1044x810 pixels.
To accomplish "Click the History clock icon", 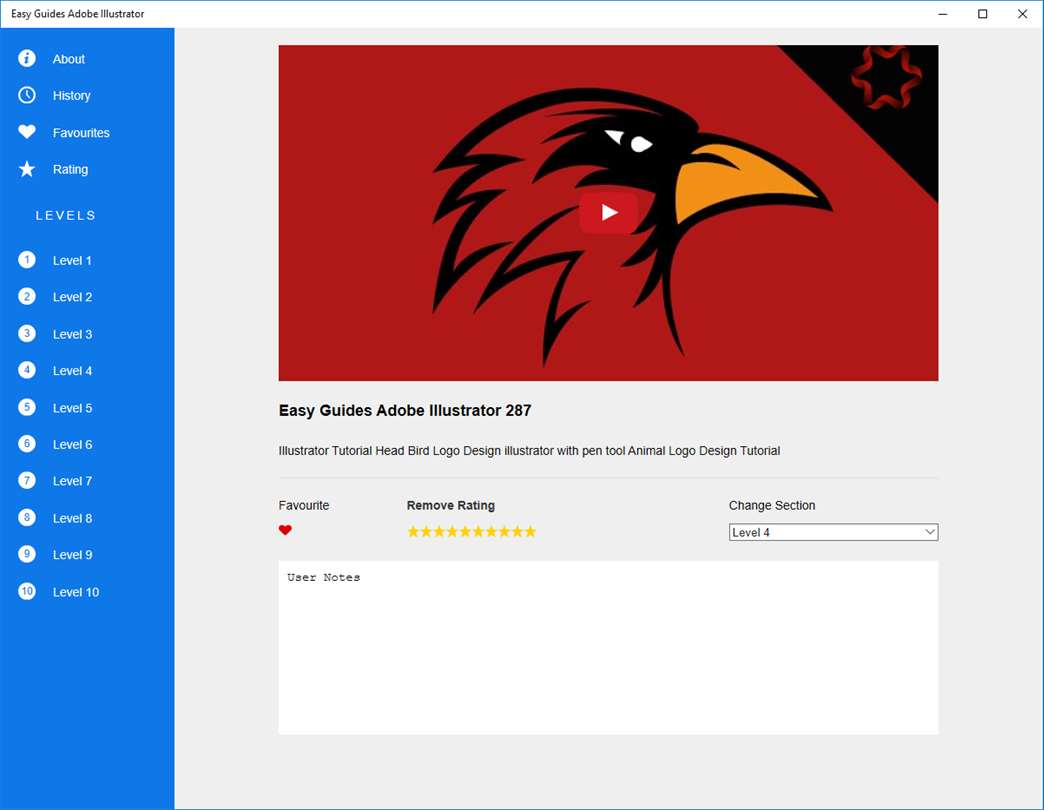I will (x=27, y=95).
